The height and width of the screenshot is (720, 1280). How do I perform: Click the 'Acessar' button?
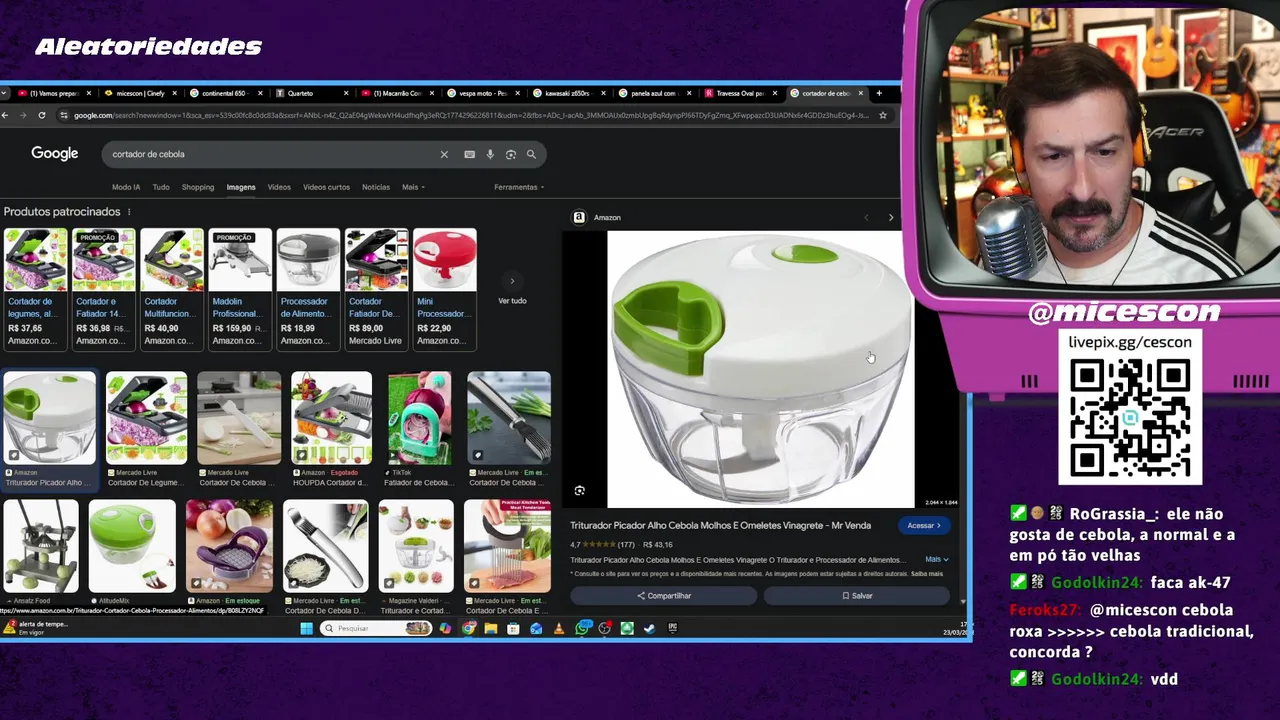924,526
